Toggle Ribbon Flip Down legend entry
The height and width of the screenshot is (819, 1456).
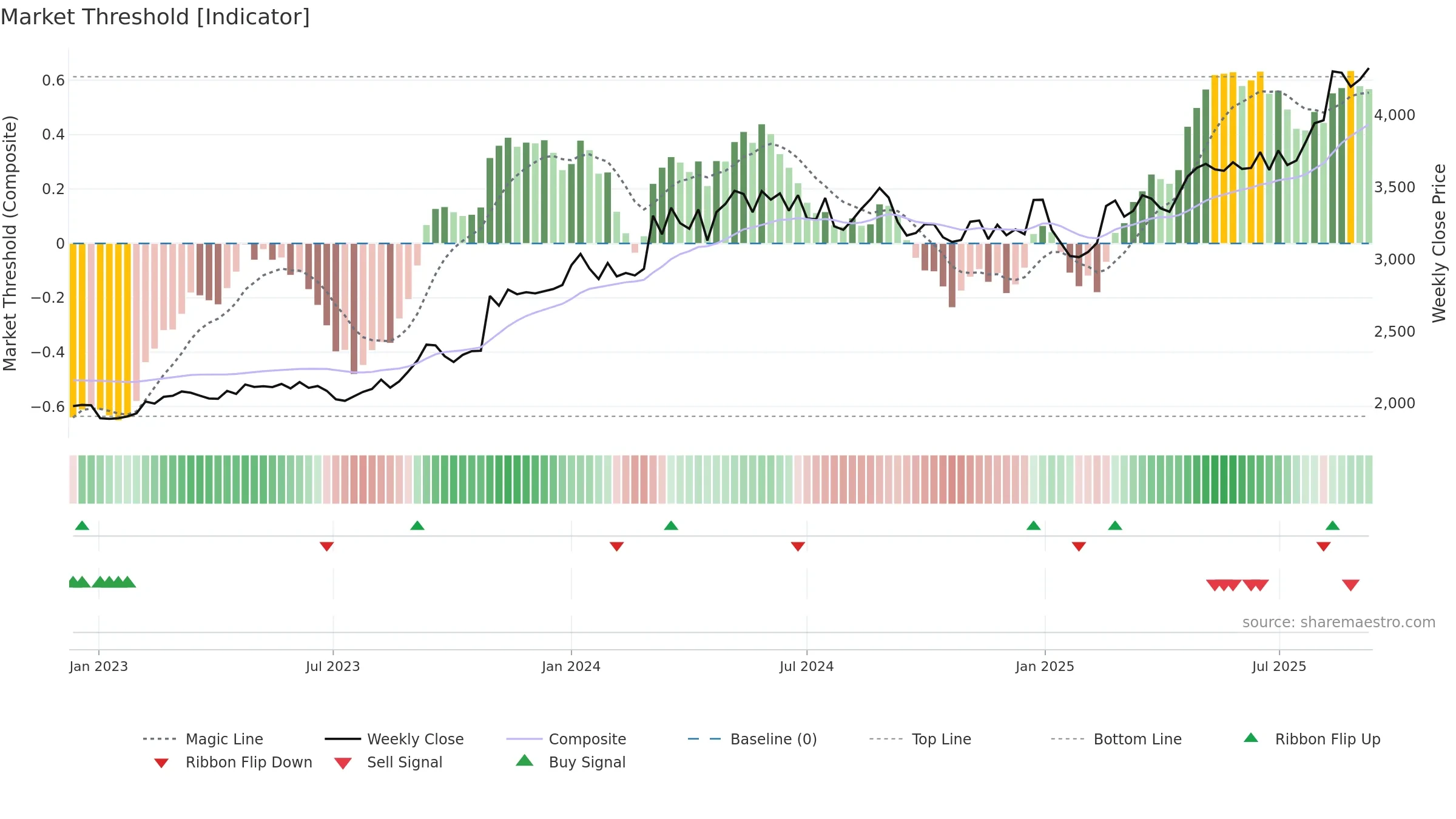point(232,762)
